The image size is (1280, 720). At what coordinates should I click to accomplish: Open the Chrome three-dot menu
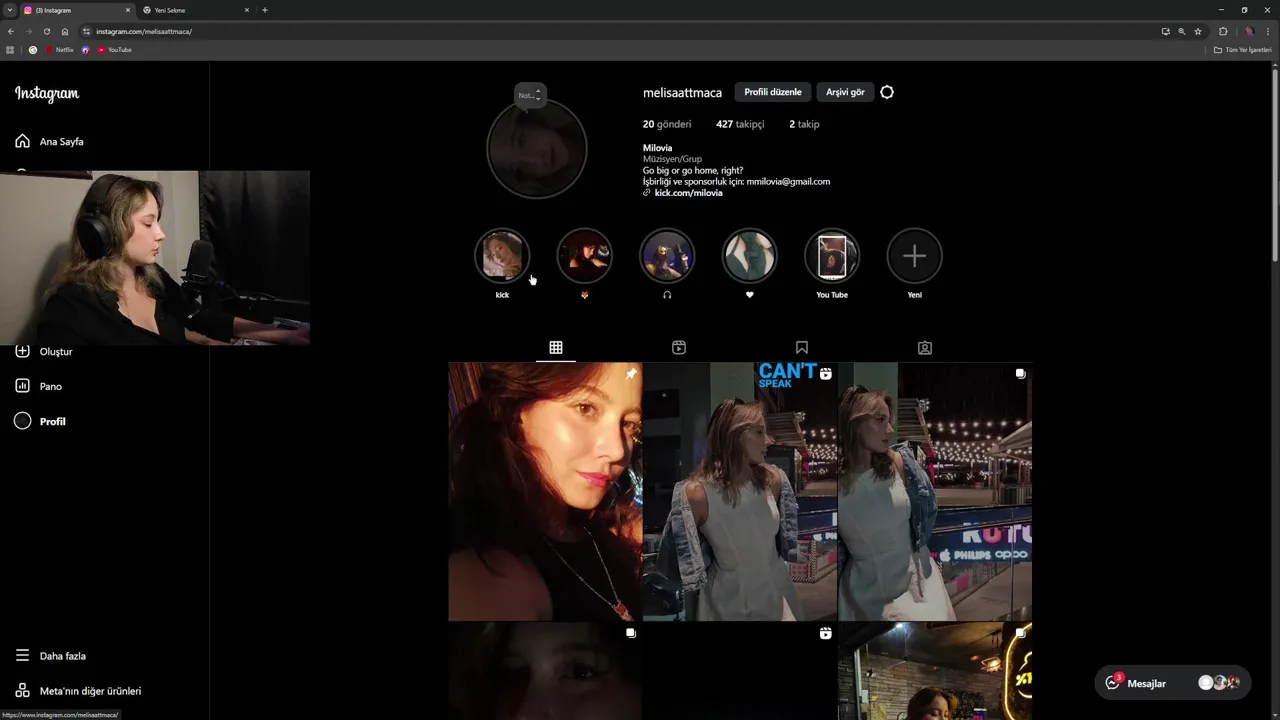click(1268, 31)
